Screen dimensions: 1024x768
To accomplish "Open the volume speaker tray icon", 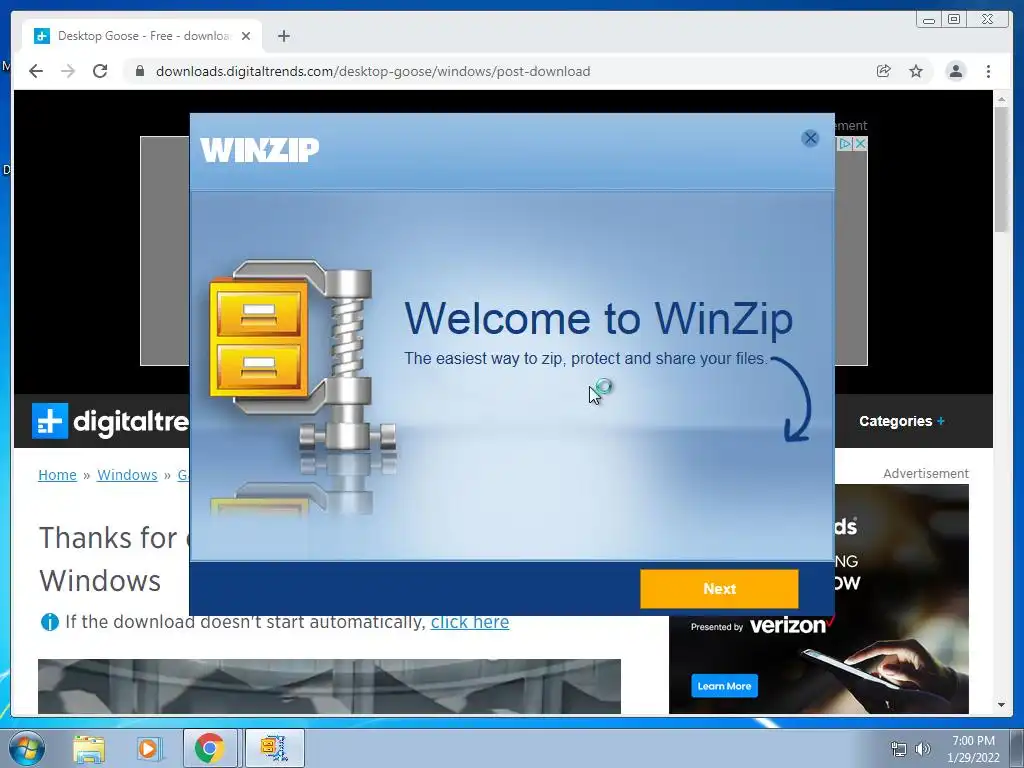I will tap(923, 749).
